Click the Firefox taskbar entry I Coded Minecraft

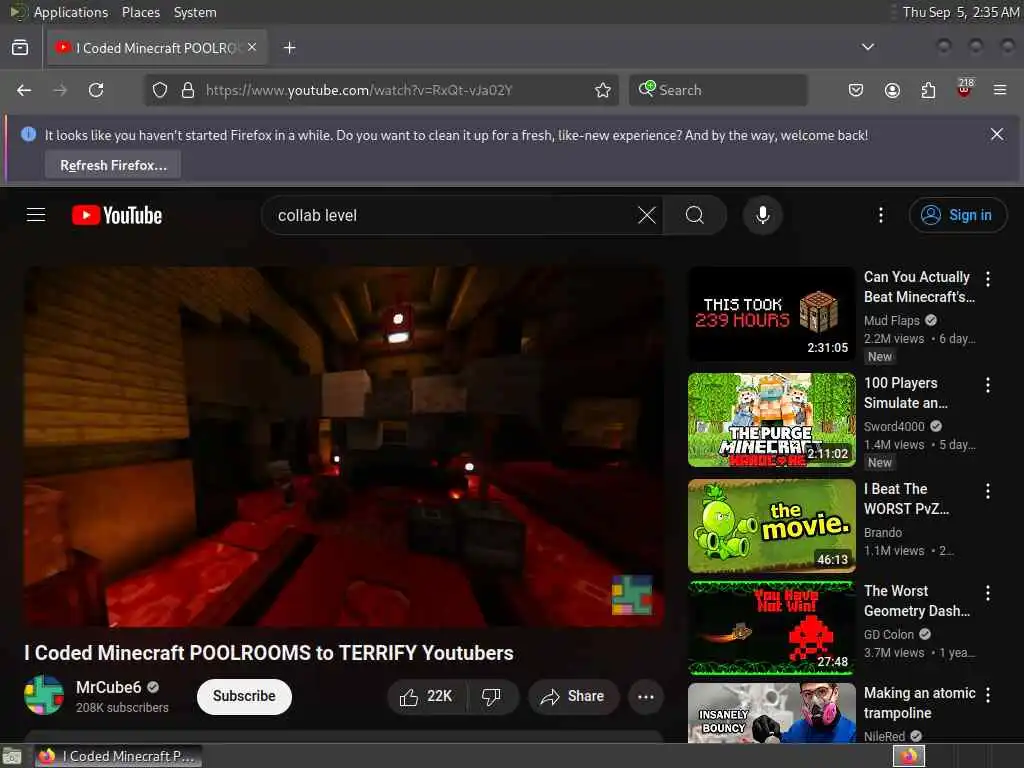pyautogui.click(x=118, y=756)
